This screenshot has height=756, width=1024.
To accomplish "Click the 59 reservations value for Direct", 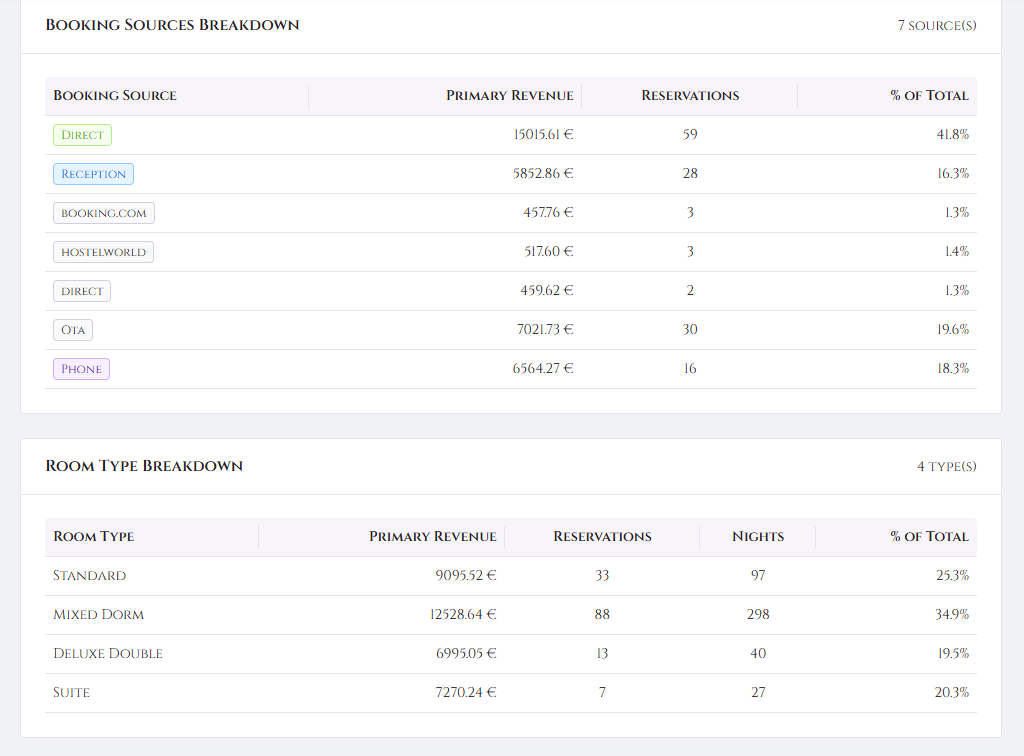I will point(690,134).
